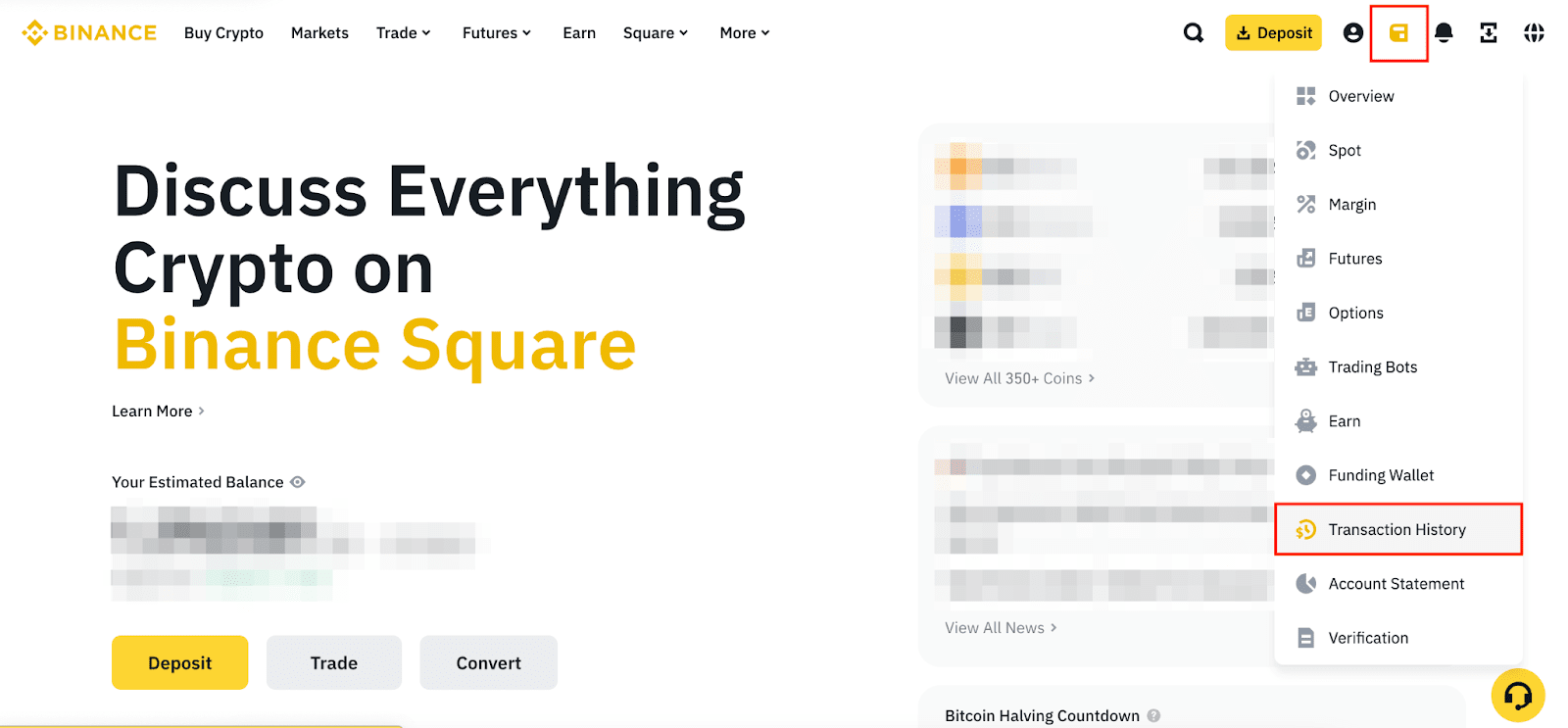Screen dimensions: 1568x728
Task: Click the Verification document icon
Action: click(1305, 638)
